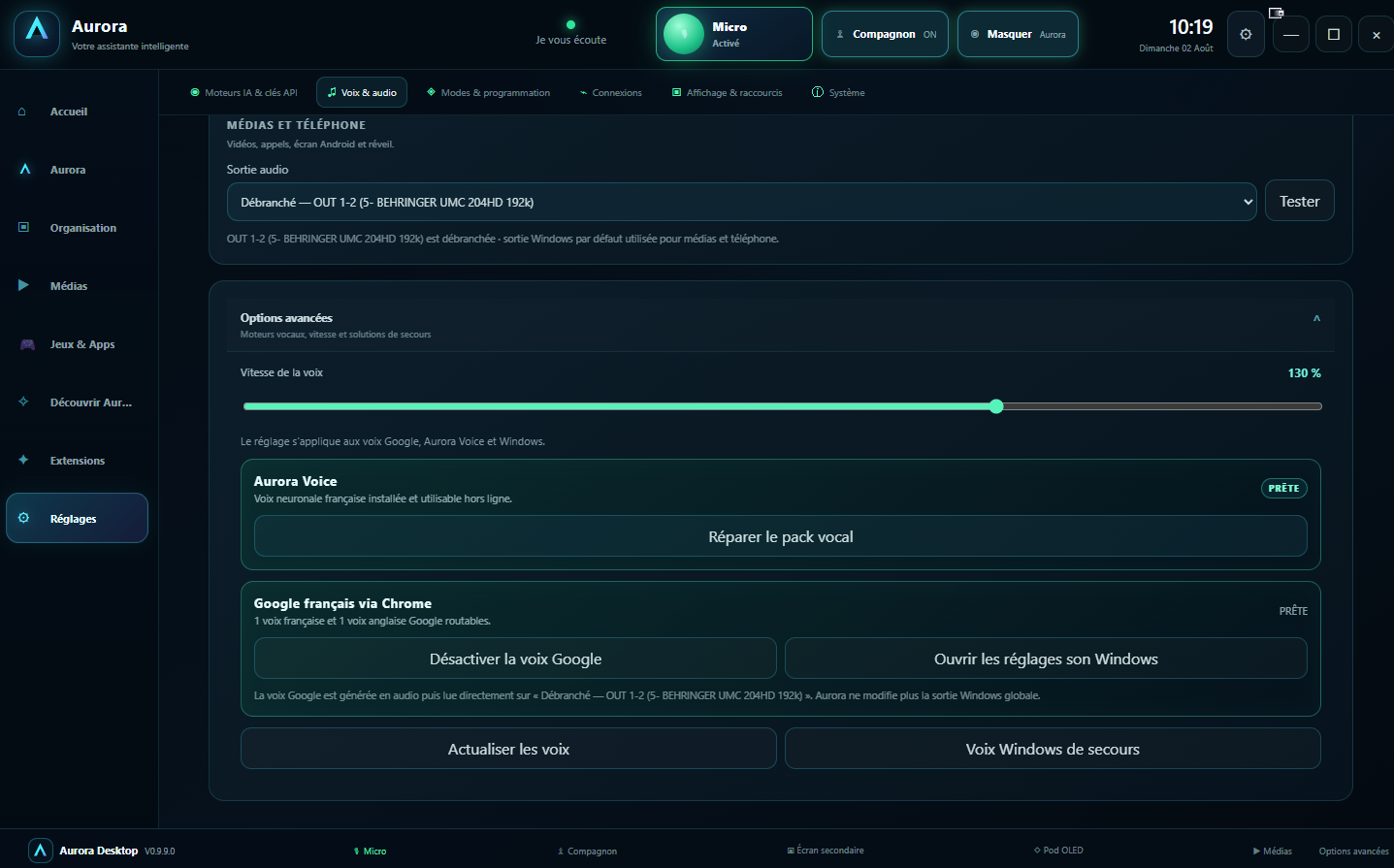
Task: Click the Aurora Desktop logo in status bar
Action: (40, 851)
